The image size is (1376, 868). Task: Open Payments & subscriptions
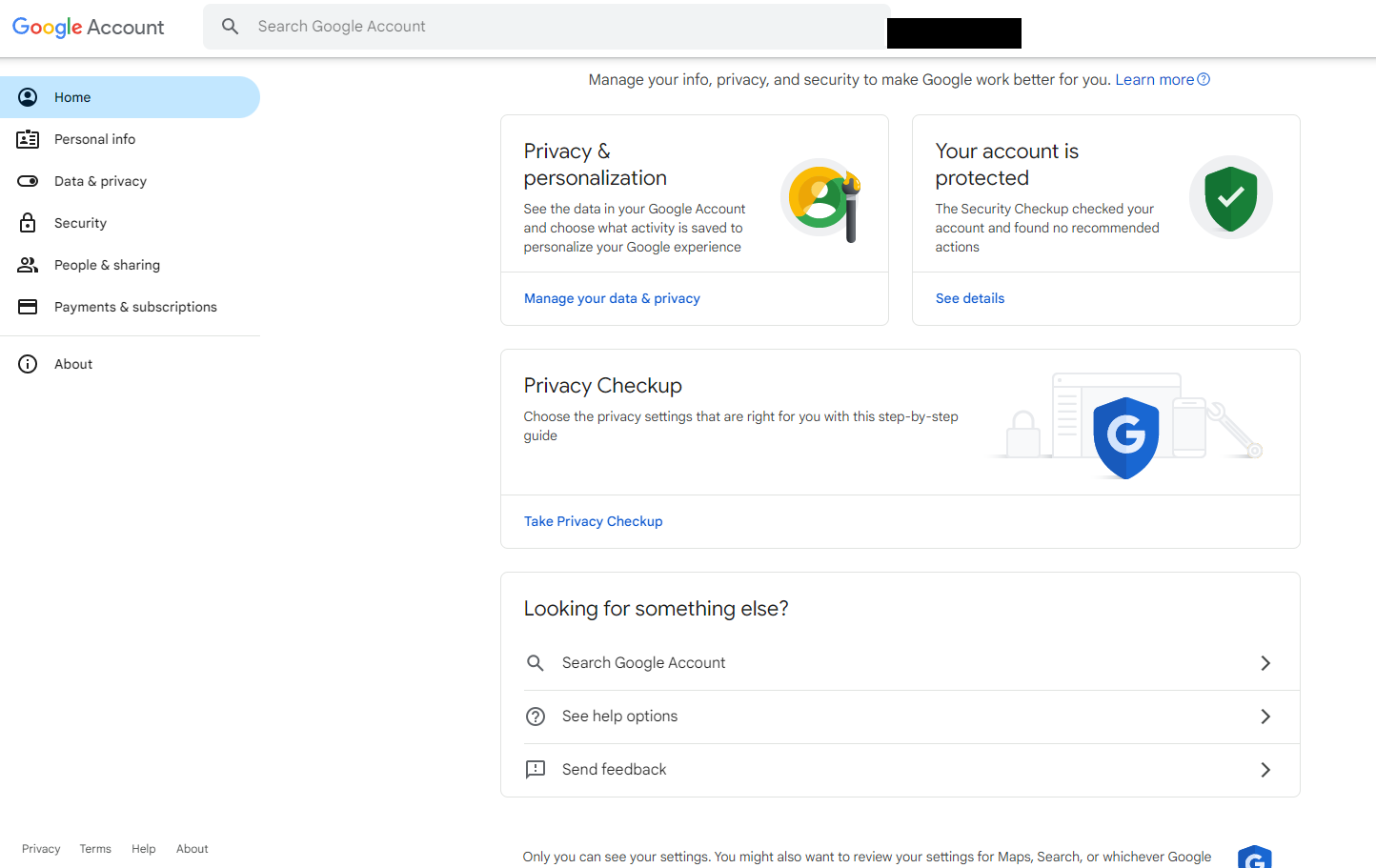click(130, 307)
